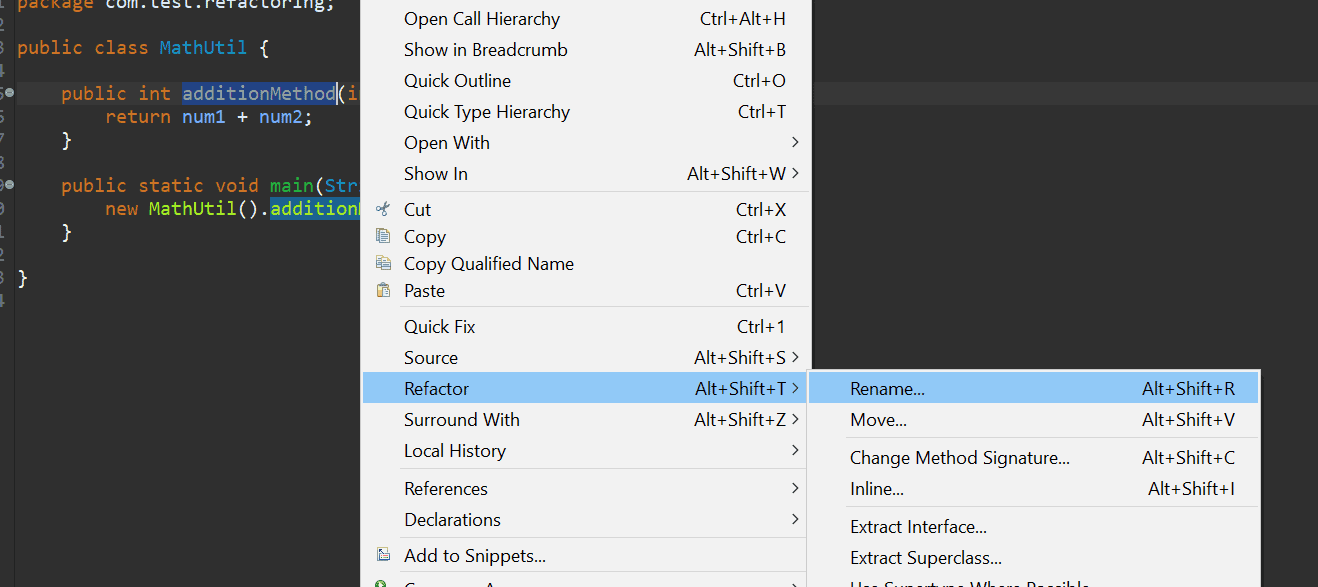This screenshot has height=587, width=1318.
Task: Expand the Open With submenu
Action: coord(585,143)
